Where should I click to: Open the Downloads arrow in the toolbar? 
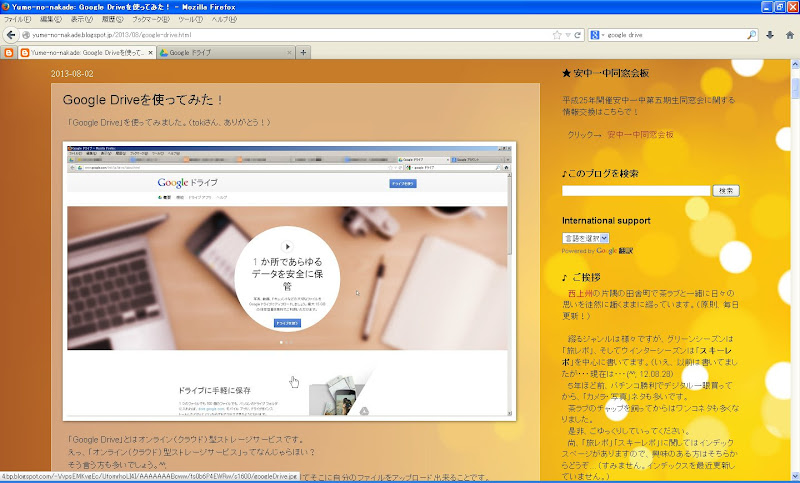[x=770, y=35]
